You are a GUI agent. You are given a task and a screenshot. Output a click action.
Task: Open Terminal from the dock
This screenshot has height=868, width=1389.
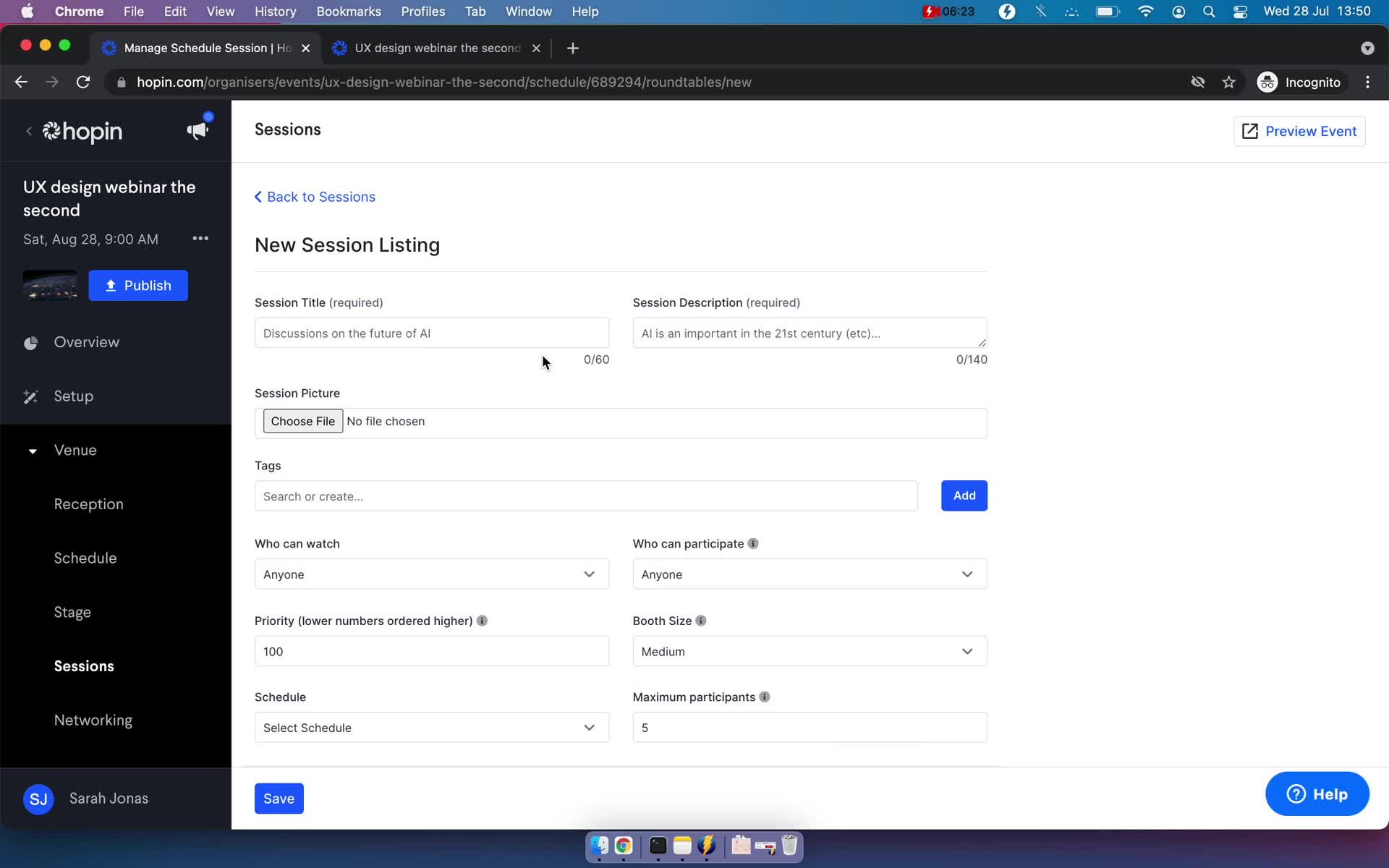pos(658,845)
